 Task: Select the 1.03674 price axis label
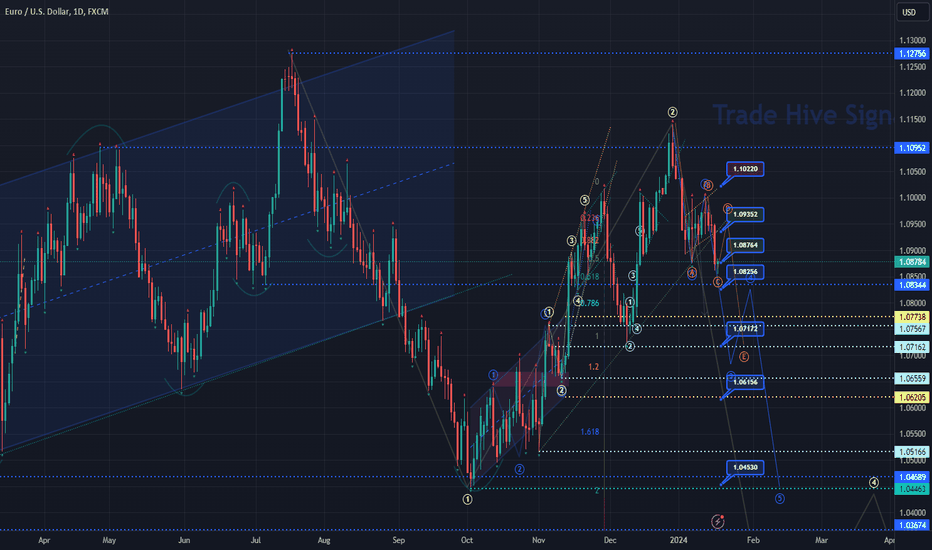(x=912, y=525)
